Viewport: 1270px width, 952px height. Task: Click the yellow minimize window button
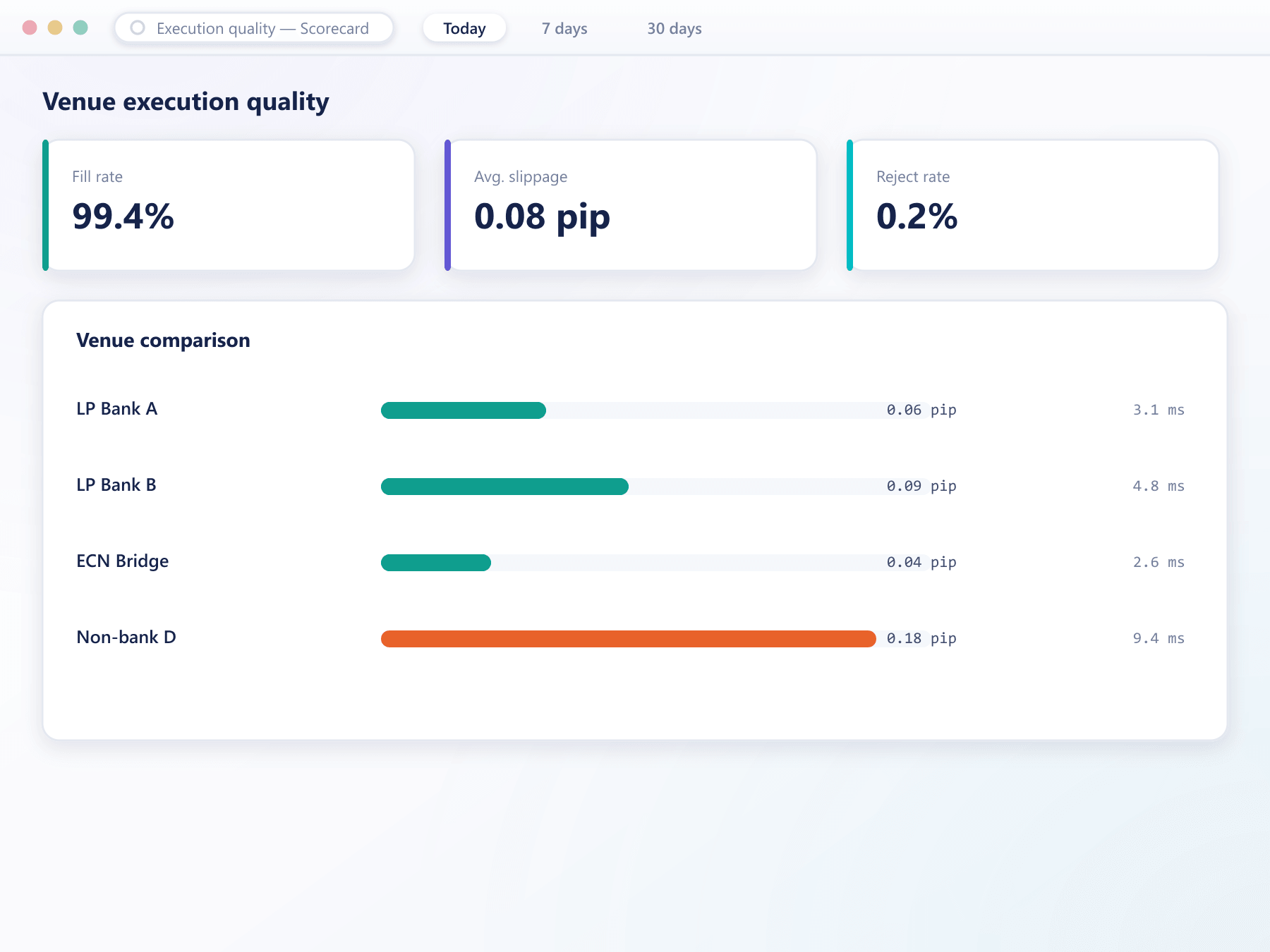click(x=55, y=28)
